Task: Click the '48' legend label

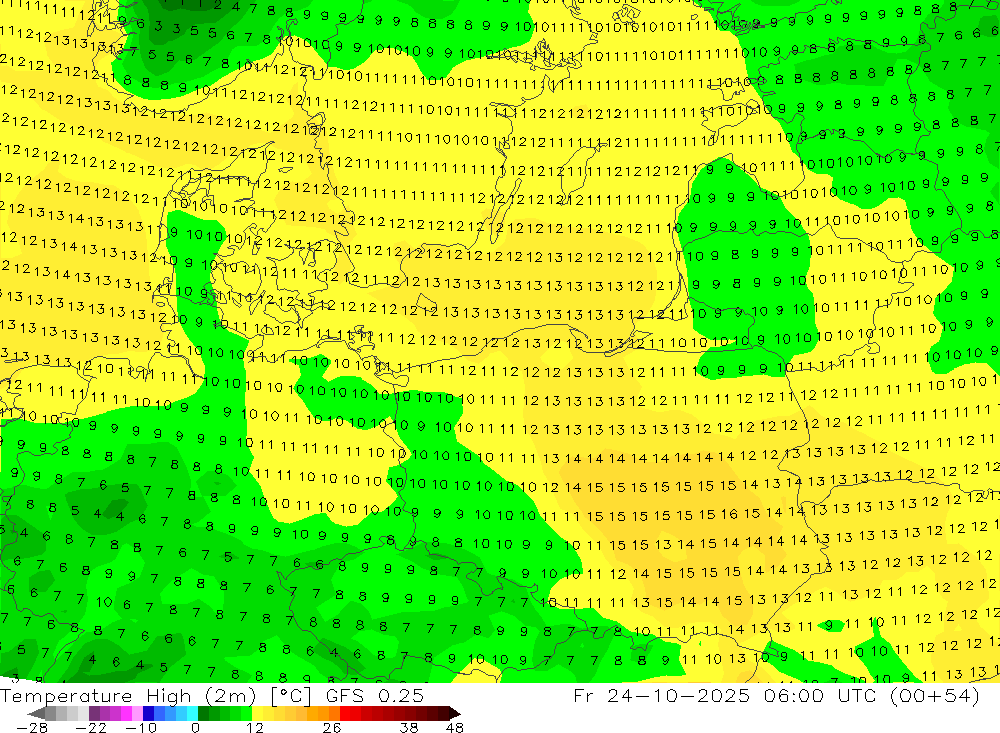Action: [455, 728]
